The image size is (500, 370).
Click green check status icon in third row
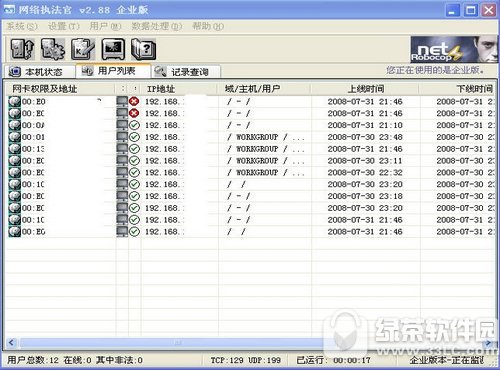coord(134,125)
